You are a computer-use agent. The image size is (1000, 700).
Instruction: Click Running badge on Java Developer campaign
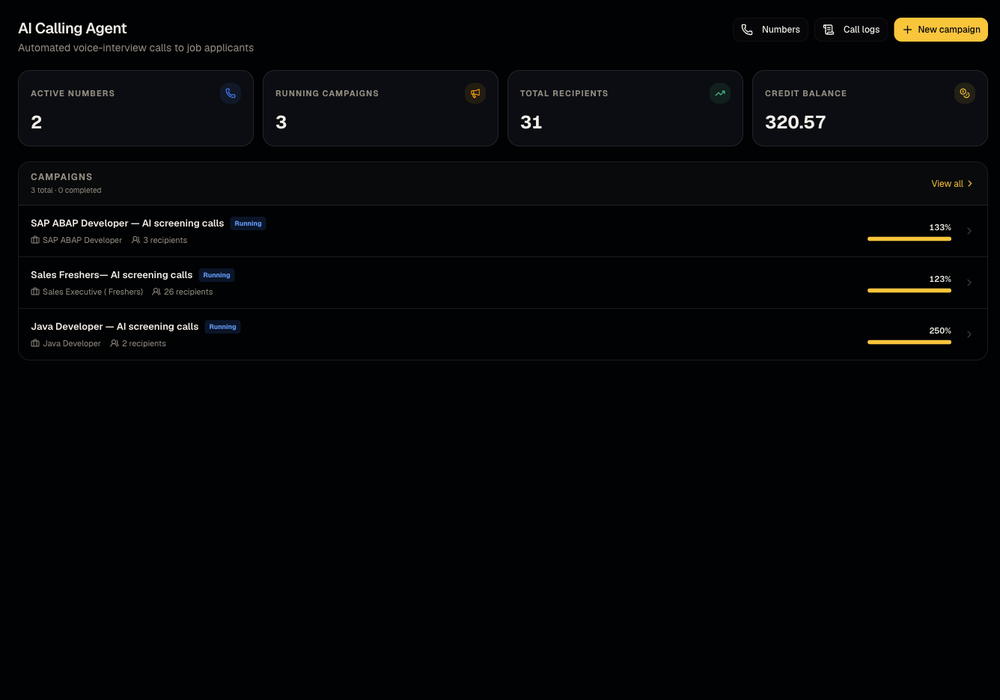click(x=223, y=327)
